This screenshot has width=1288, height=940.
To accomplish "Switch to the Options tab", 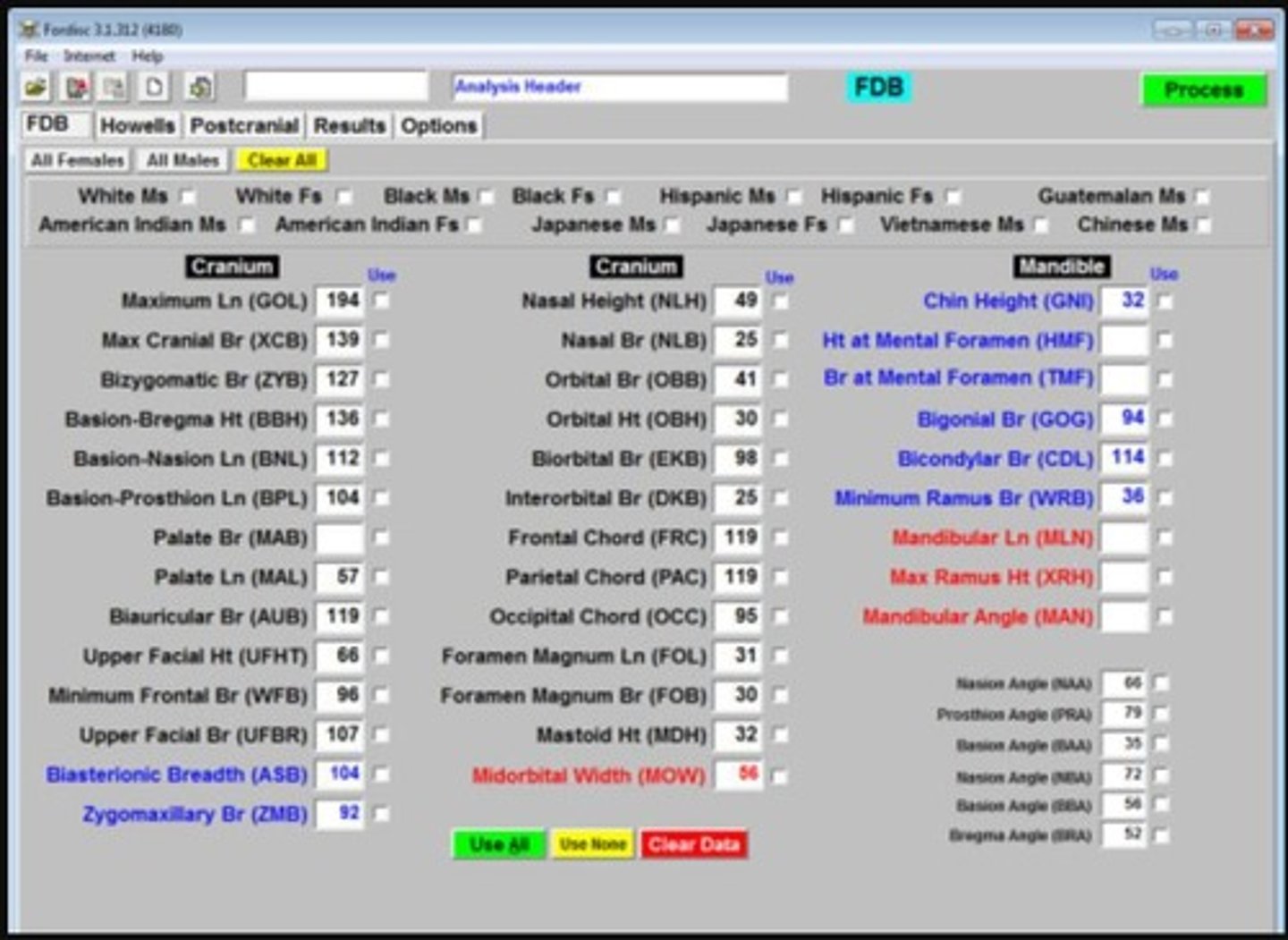I will click(x=438, y=126).
